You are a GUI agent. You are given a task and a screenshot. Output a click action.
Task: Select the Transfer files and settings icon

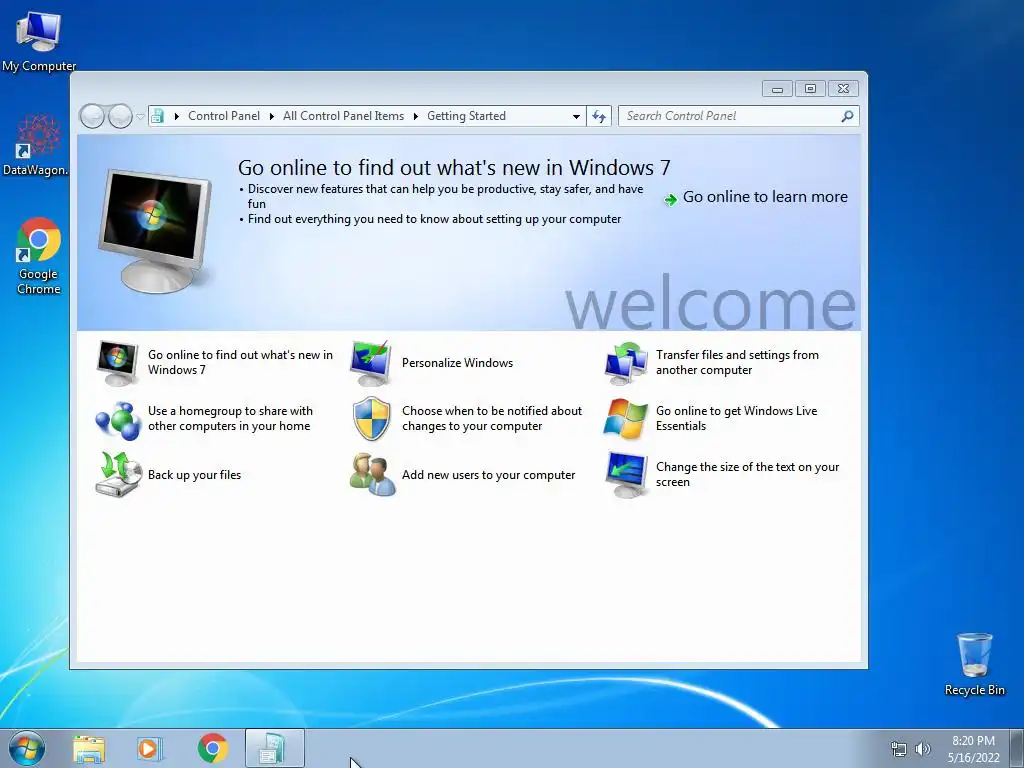(x=626, y=363)
